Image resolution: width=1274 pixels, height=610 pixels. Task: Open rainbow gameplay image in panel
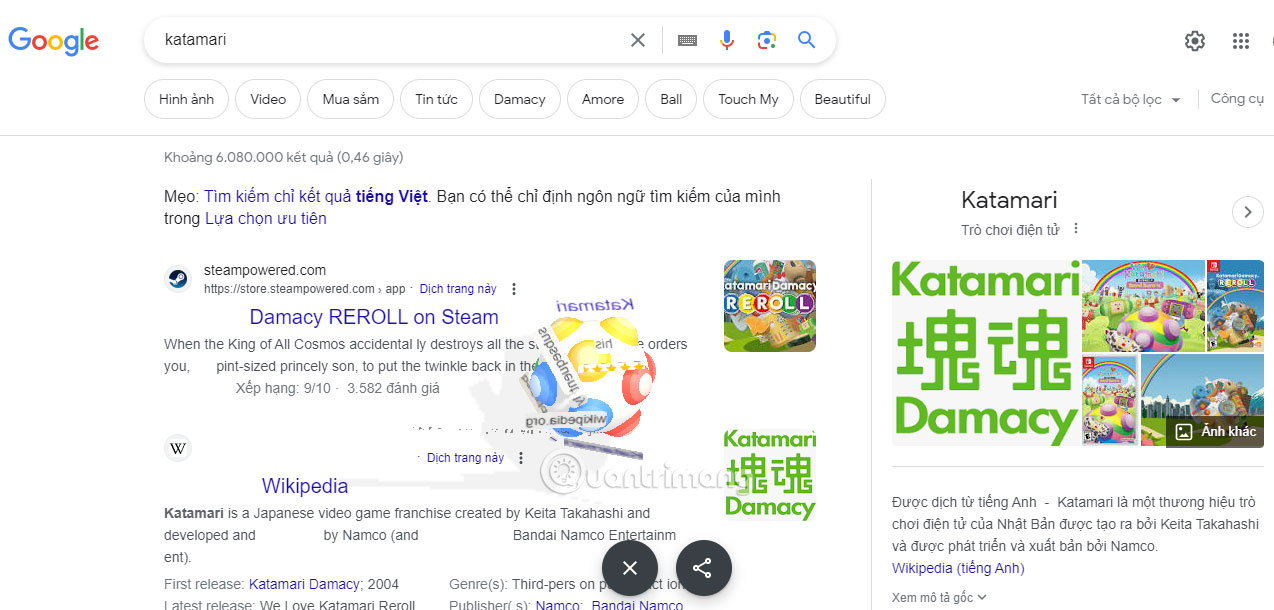(1143, 306)
